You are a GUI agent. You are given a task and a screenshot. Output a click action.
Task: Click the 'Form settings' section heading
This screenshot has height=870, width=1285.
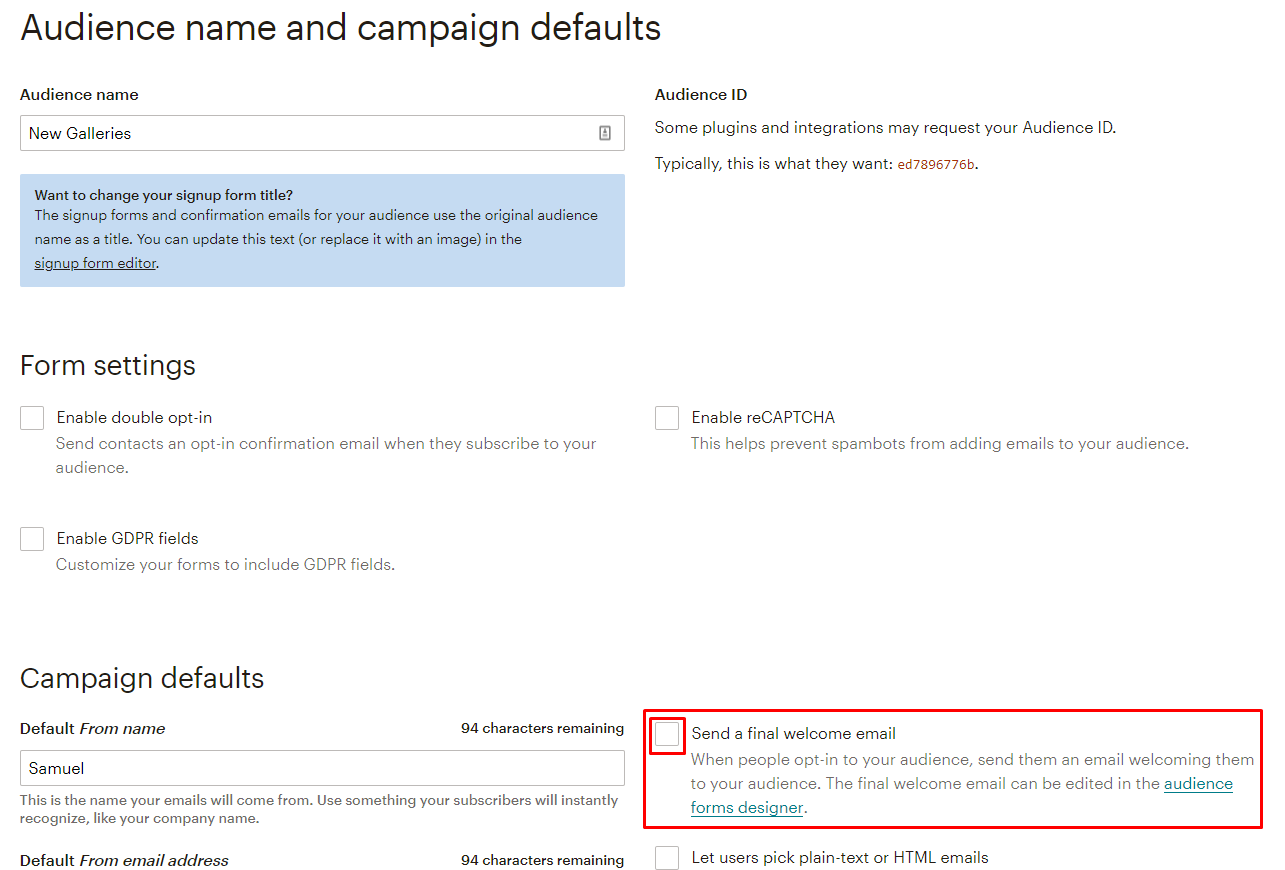tap(107, 365)
